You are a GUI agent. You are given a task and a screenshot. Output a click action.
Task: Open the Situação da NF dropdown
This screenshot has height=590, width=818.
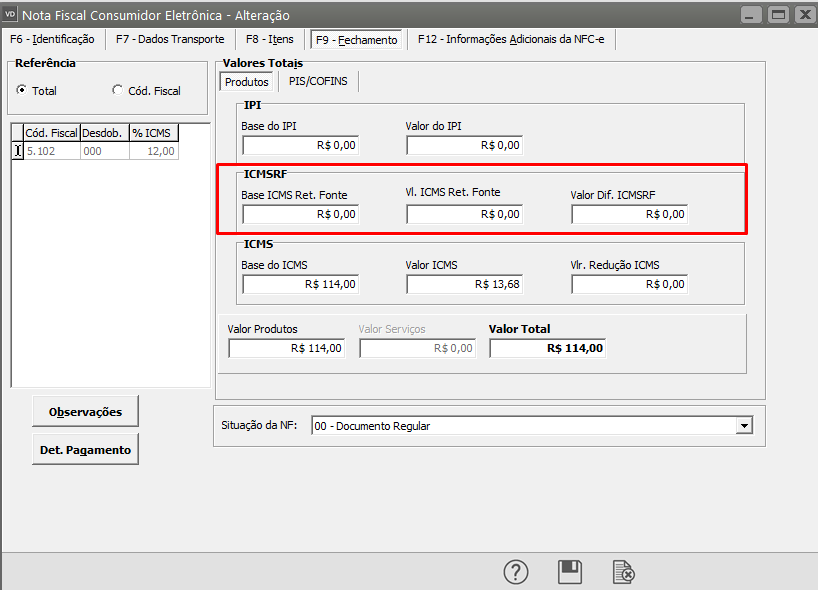[x=743, y=426]
